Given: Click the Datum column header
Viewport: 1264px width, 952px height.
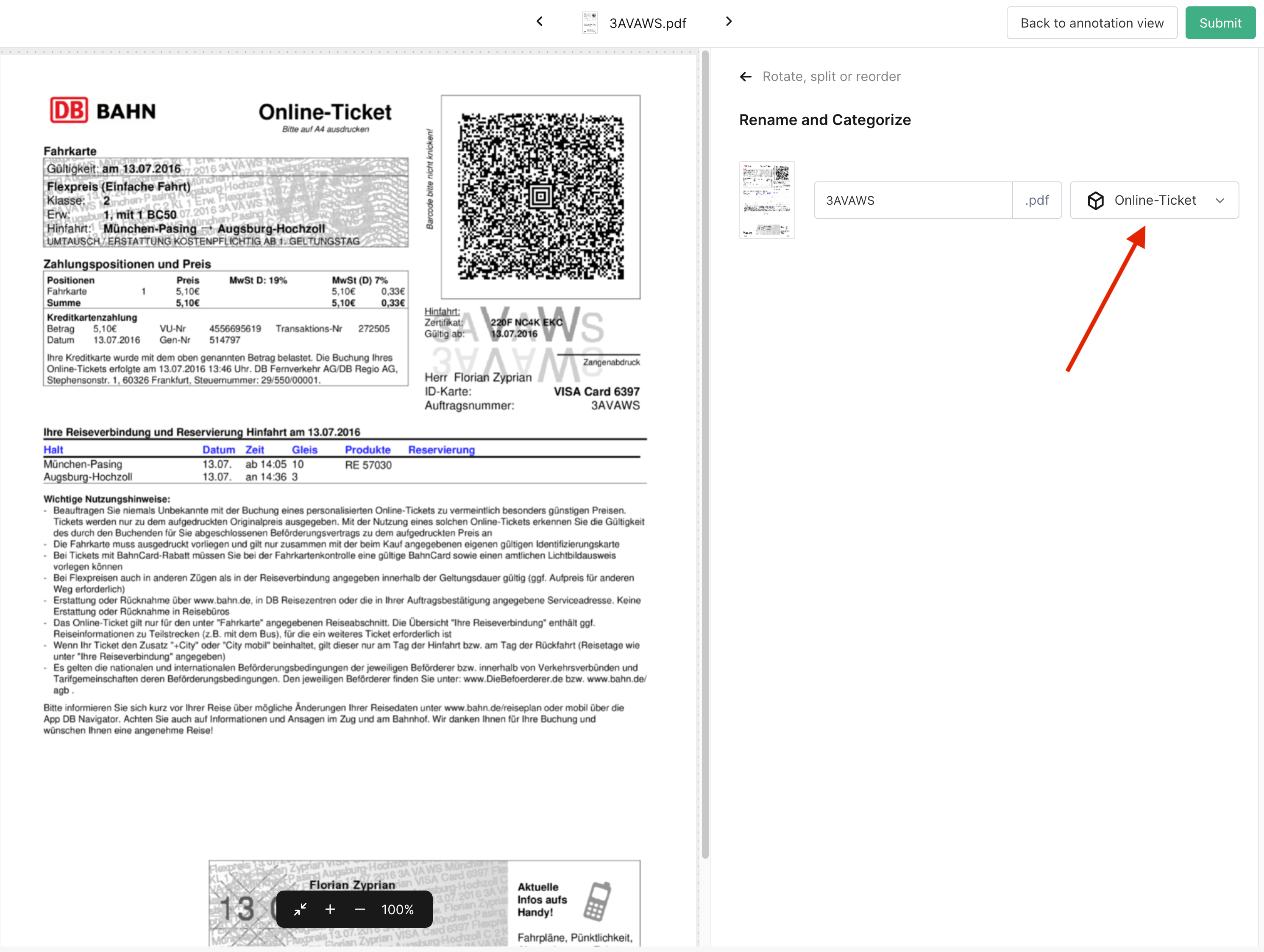Looking at the screenshot, I should click(218, 450).
